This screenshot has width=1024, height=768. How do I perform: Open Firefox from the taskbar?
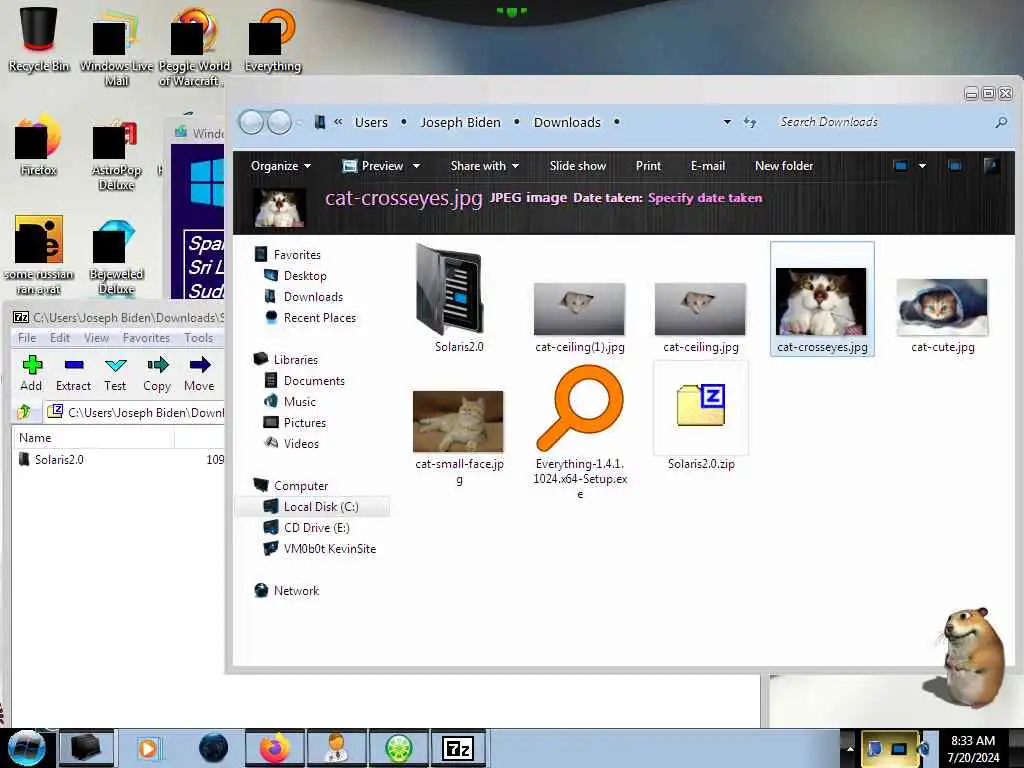274,748
